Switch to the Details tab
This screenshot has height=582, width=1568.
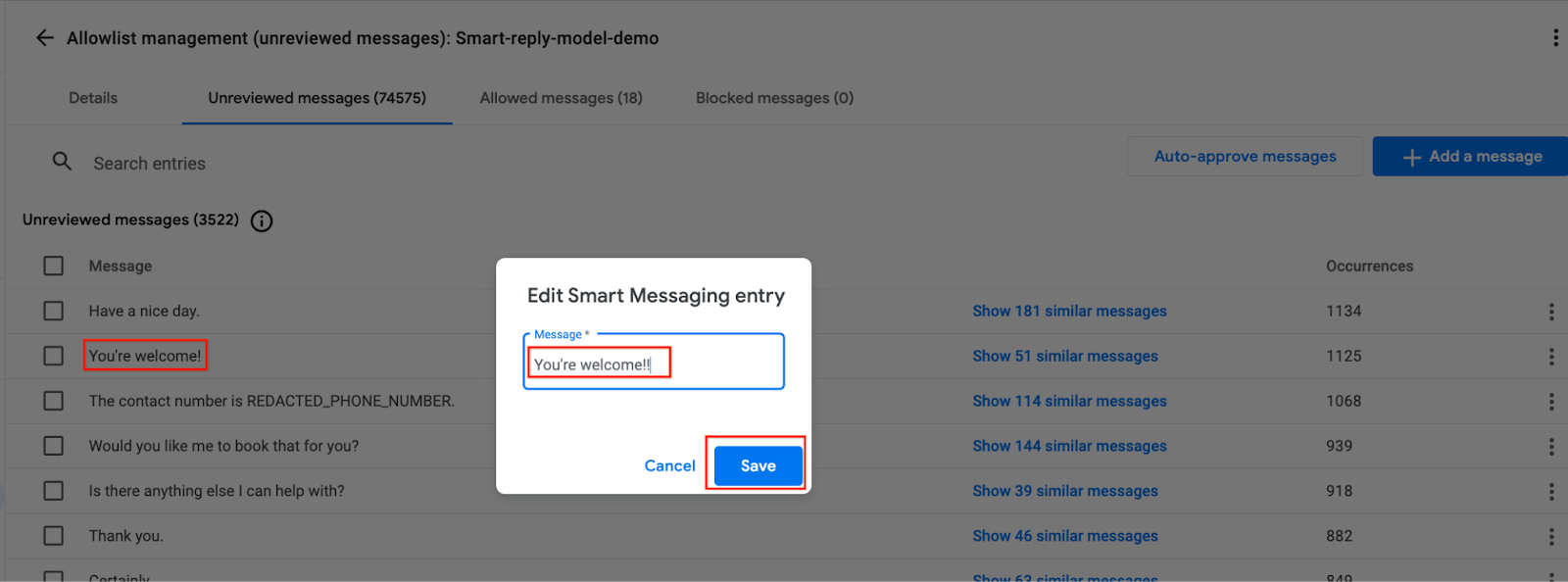(93, 98)
